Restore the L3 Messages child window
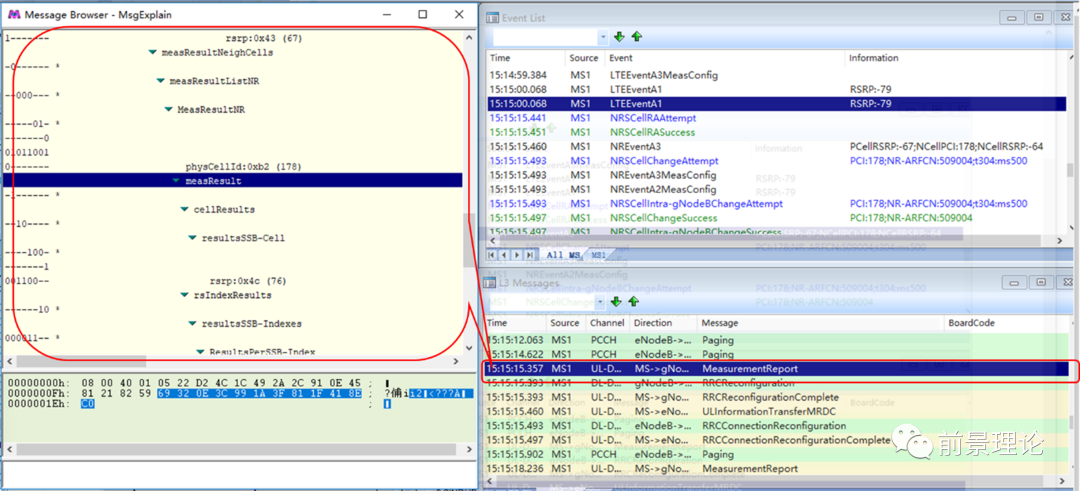This screenshot has height=491, width=1080. coord(1042,282)
